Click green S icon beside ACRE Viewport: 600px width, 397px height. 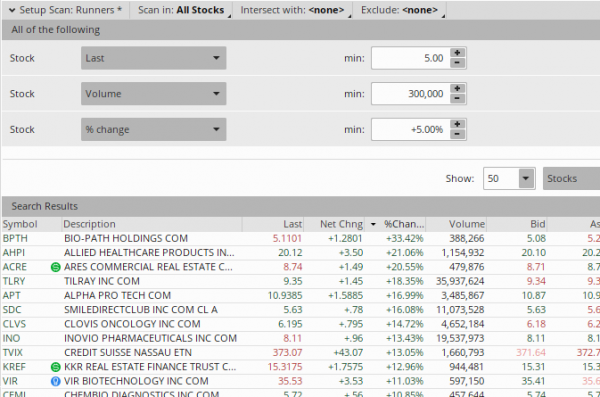pyautogui.click(x=55, y=267)
